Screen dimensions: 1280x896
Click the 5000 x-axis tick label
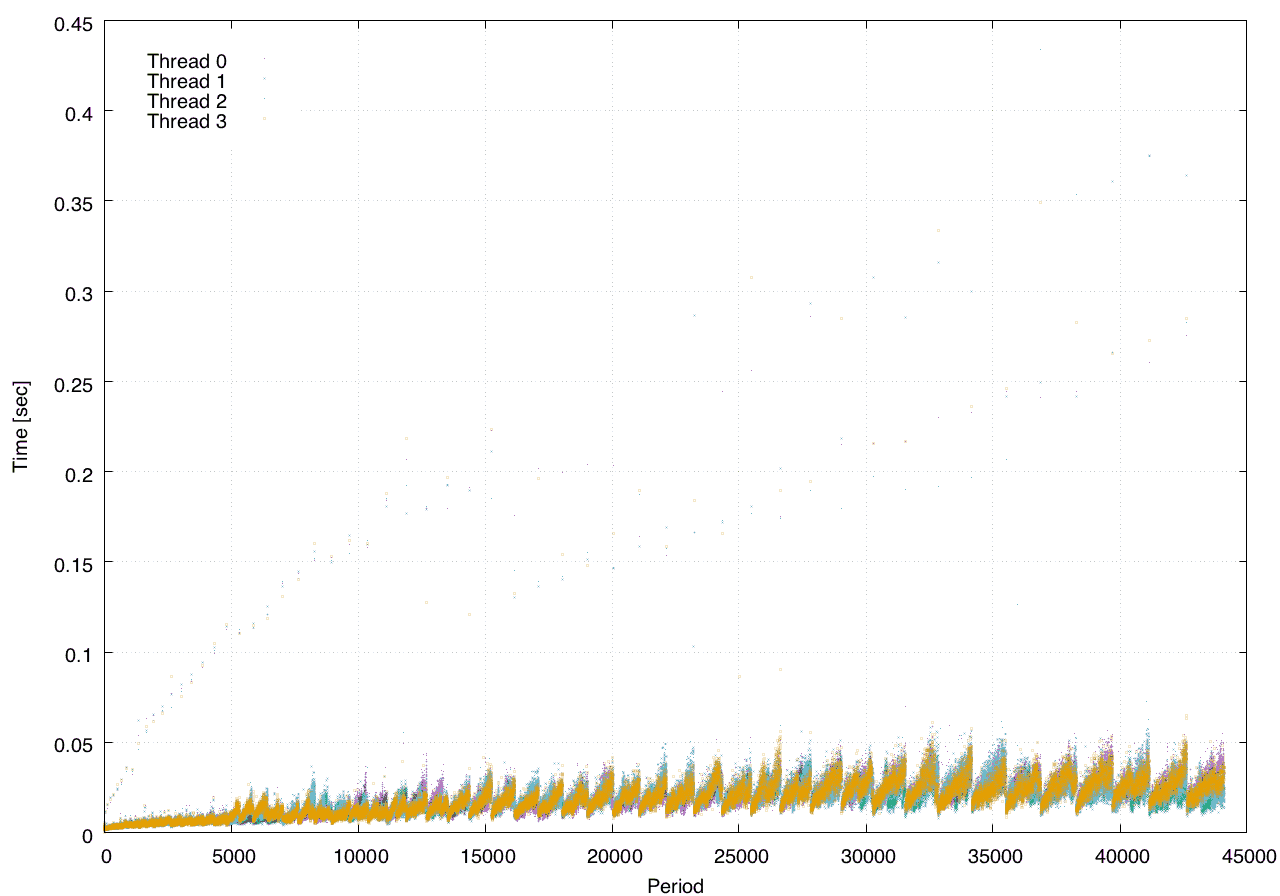tap(232, 856)
